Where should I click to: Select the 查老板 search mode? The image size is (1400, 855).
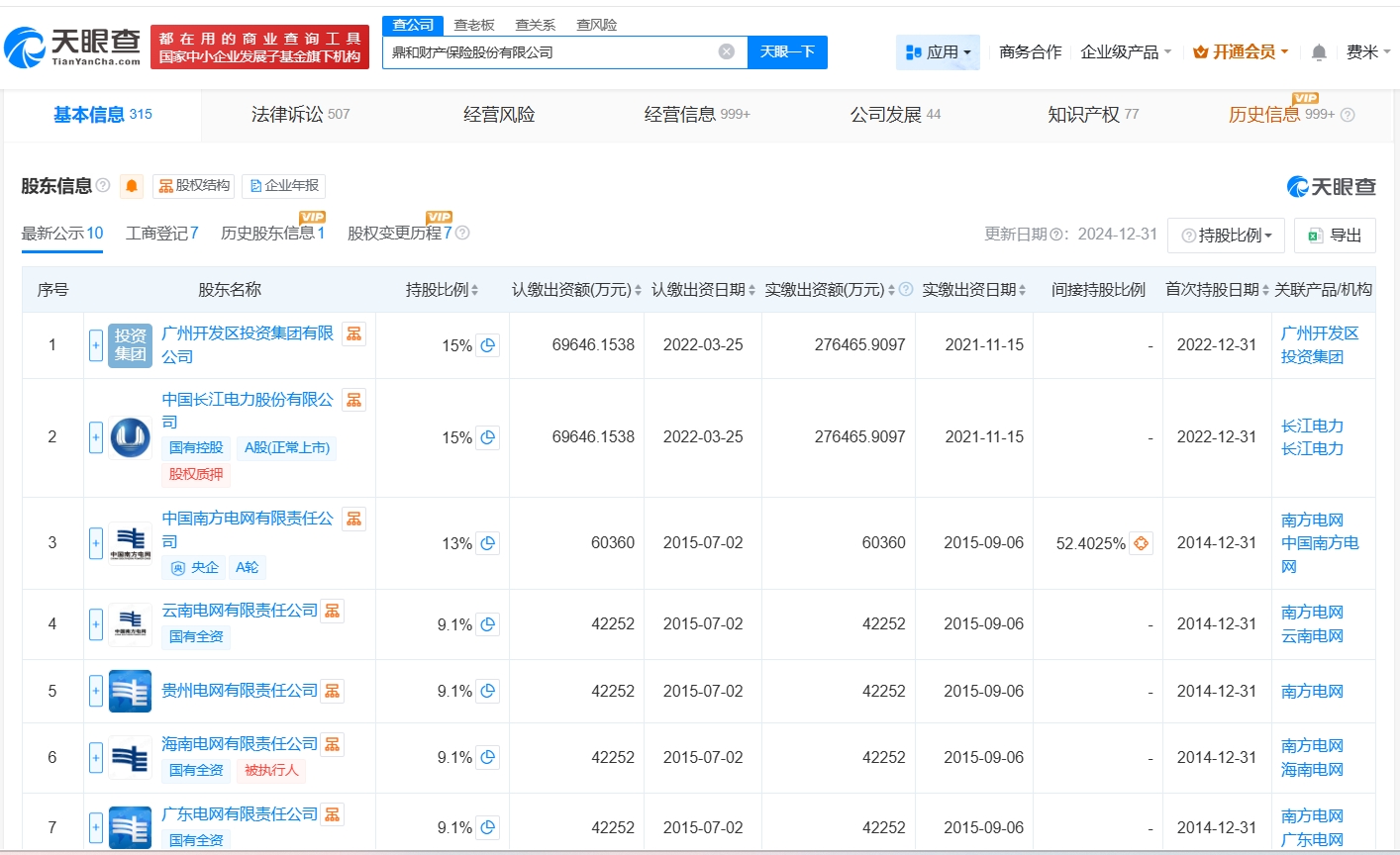pos(474,25)
